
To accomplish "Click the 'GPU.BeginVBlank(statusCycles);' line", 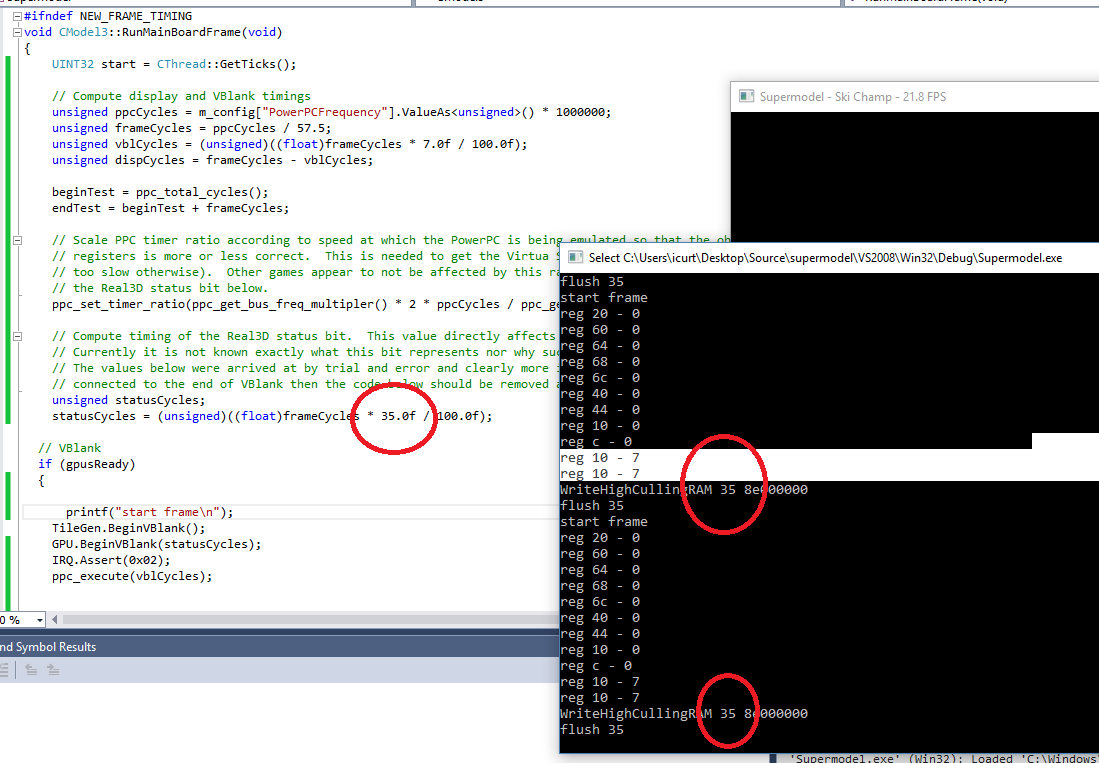I will point(156,544).
